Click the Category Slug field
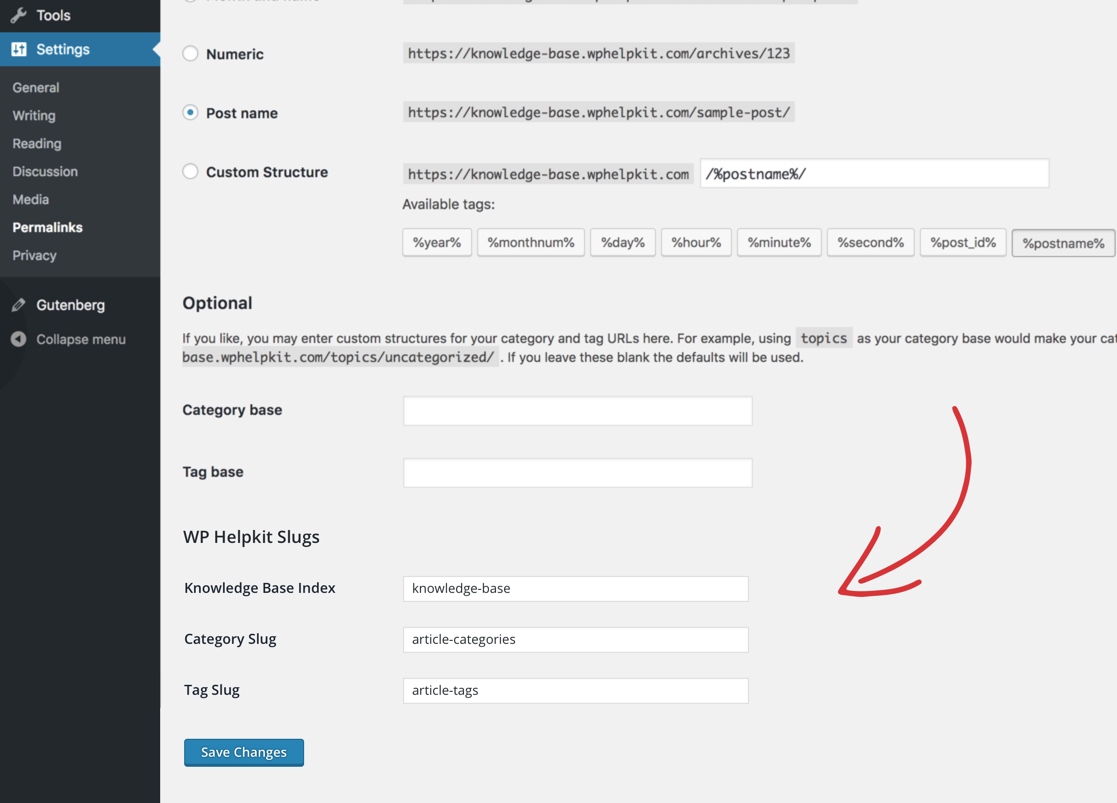Viewport: 1117px width, 803px height. (576, 640)
